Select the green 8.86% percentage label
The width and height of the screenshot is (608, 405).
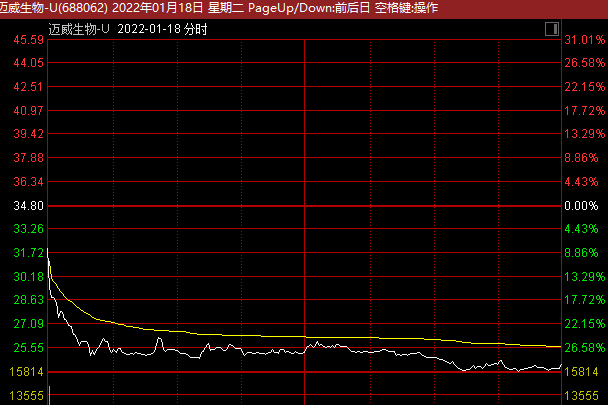[581, 253]
